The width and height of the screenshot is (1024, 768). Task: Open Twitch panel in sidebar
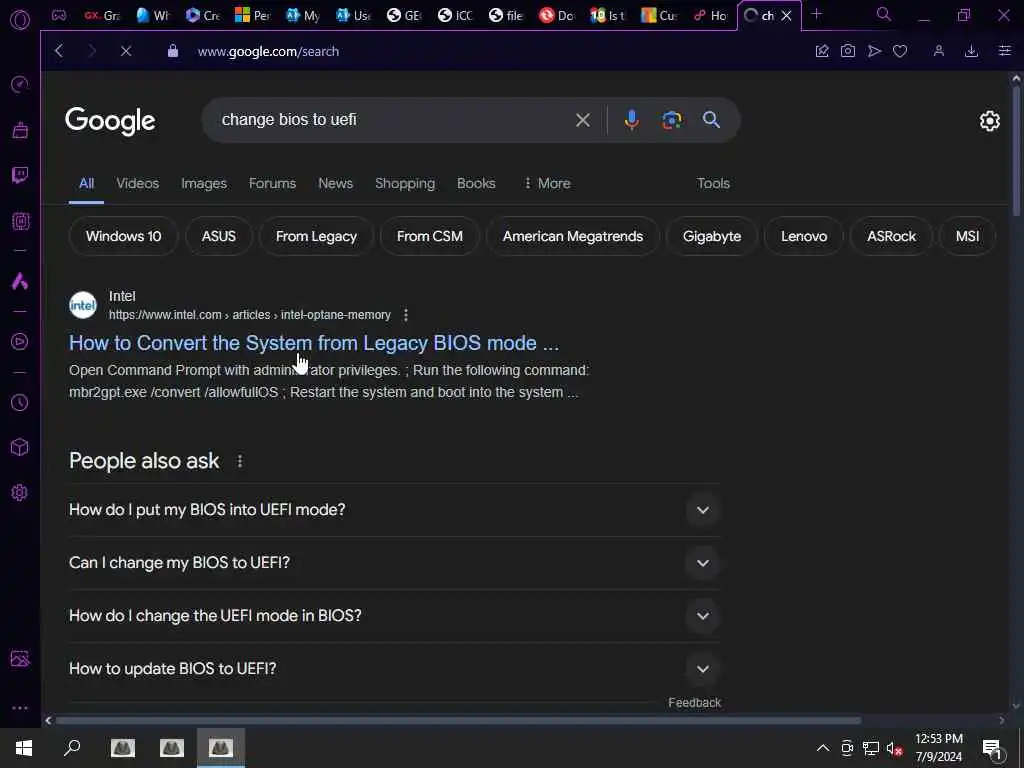tap(20, 175)
